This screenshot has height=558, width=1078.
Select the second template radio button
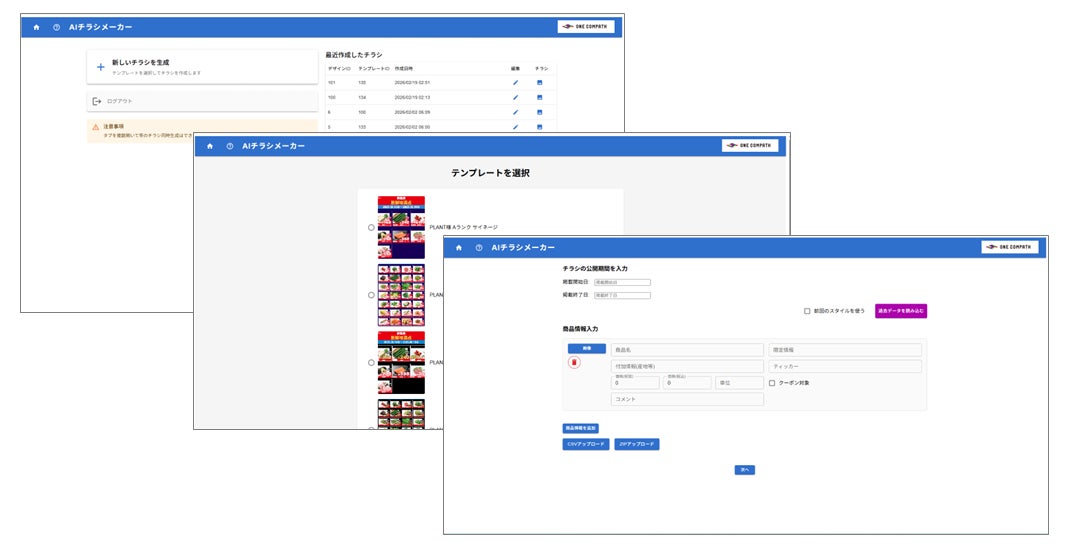371,295
